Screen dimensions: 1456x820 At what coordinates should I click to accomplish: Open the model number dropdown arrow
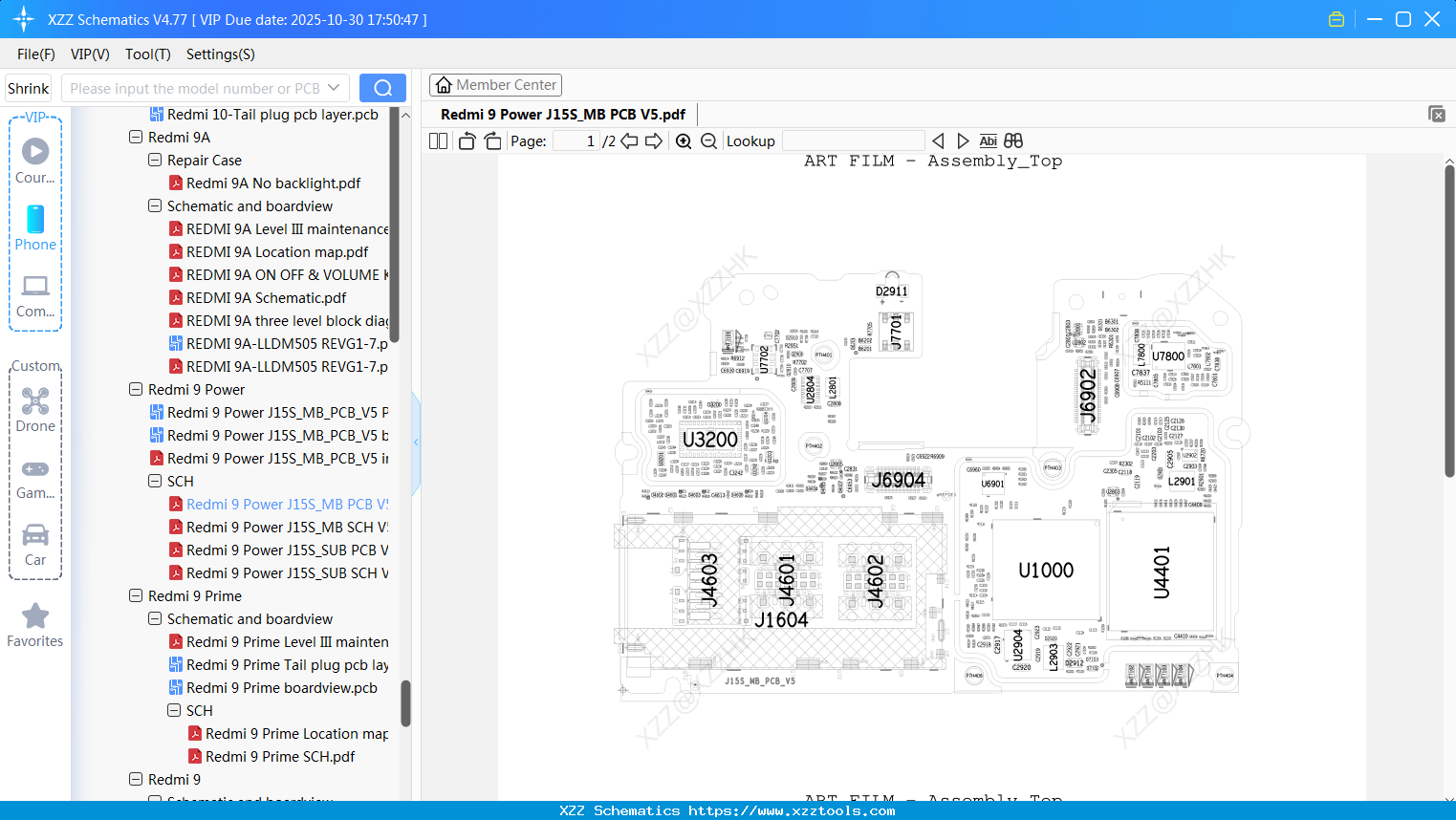334,88
